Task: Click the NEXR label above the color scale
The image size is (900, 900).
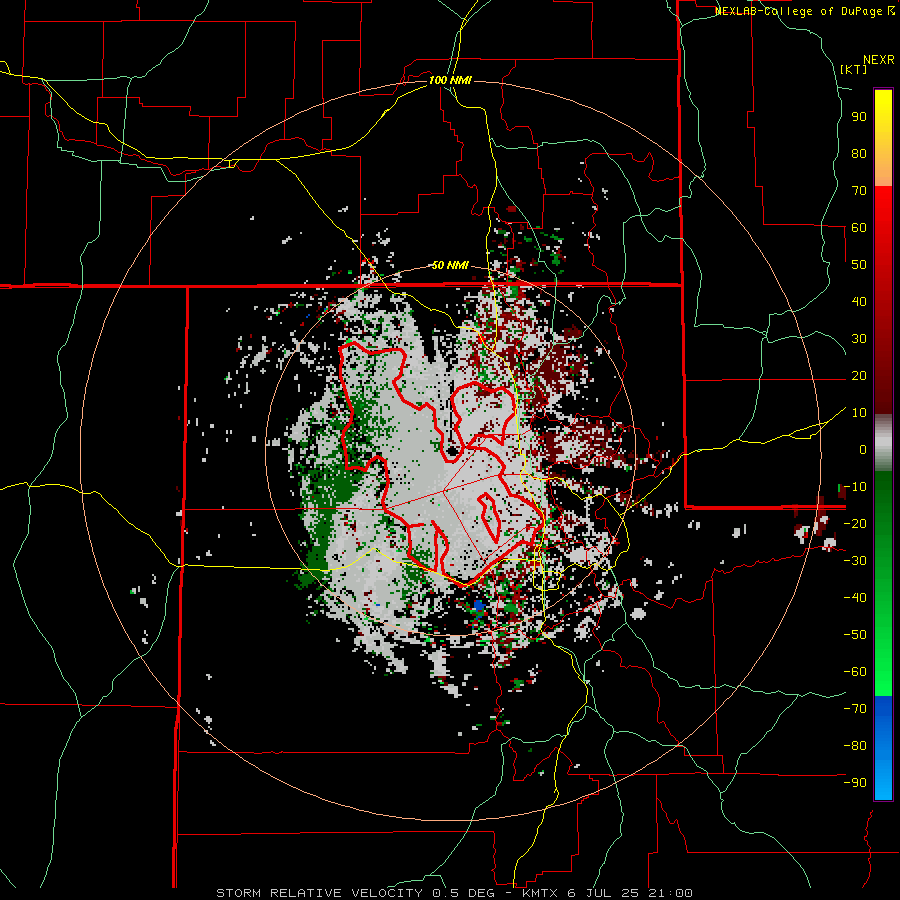Action: [x=878, y=60]
